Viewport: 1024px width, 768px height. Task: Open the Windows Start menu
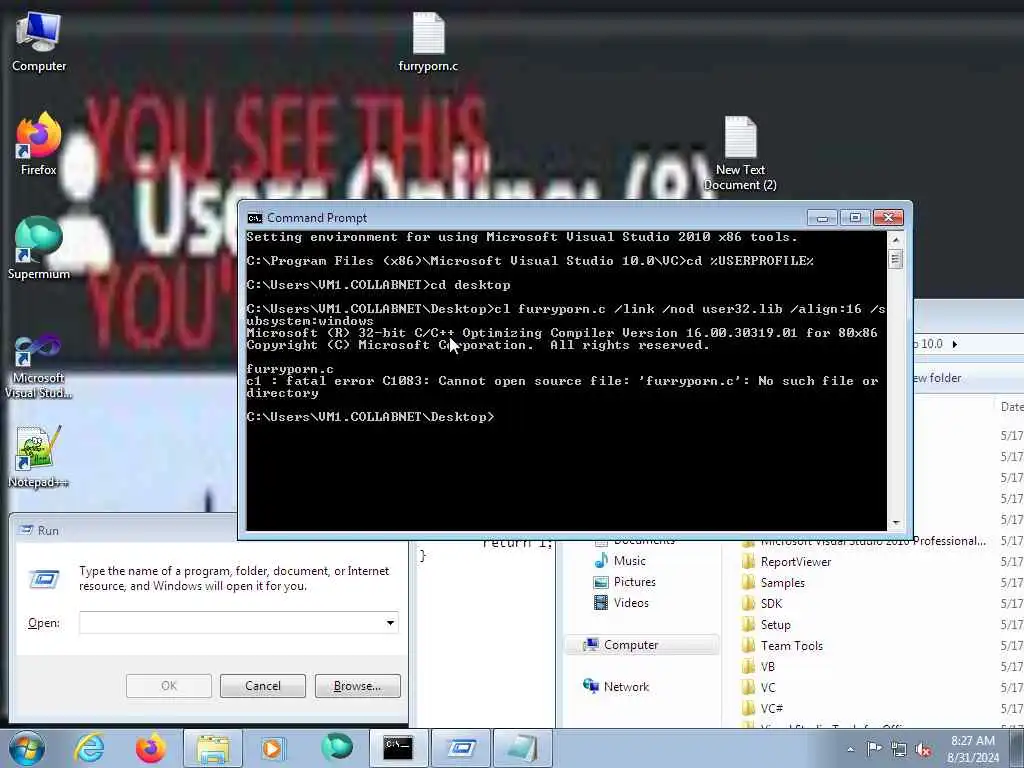pos(27,748)
